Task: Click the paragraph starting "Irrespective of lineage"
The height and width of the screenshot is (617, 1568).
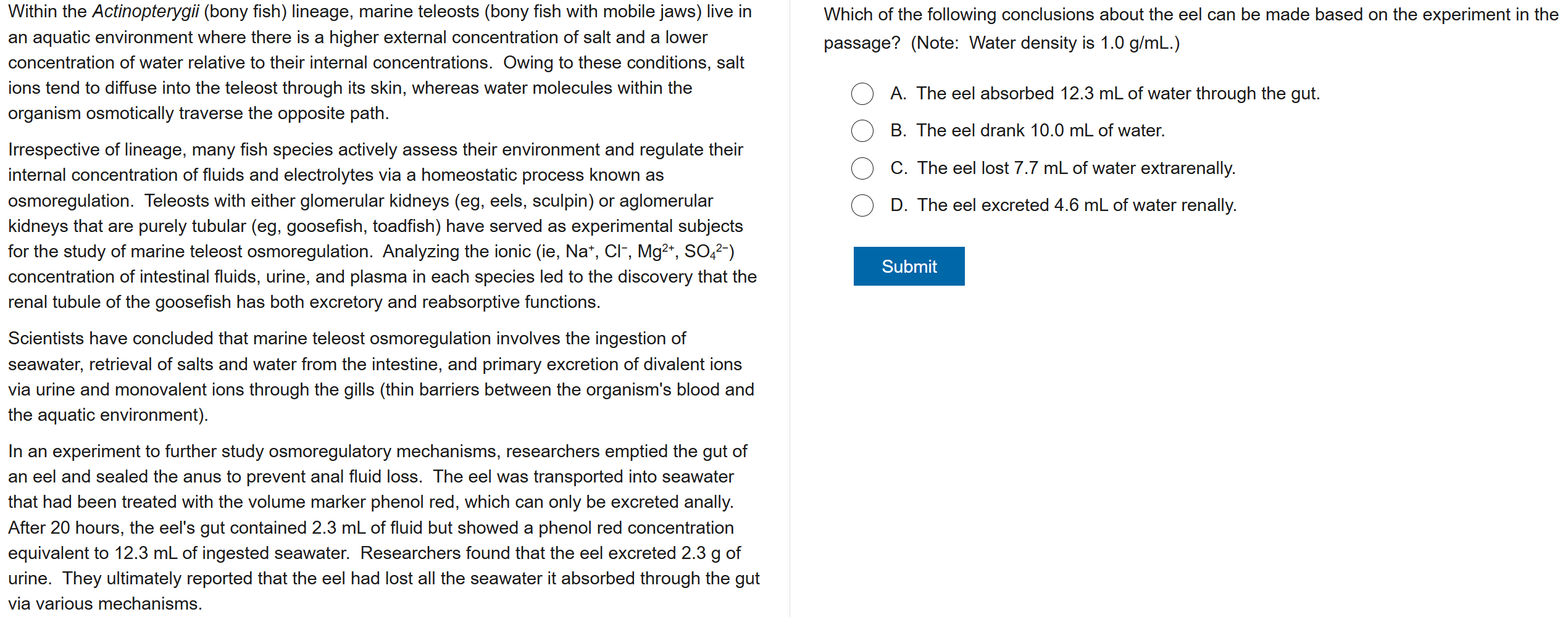Action: pos(380,226)
